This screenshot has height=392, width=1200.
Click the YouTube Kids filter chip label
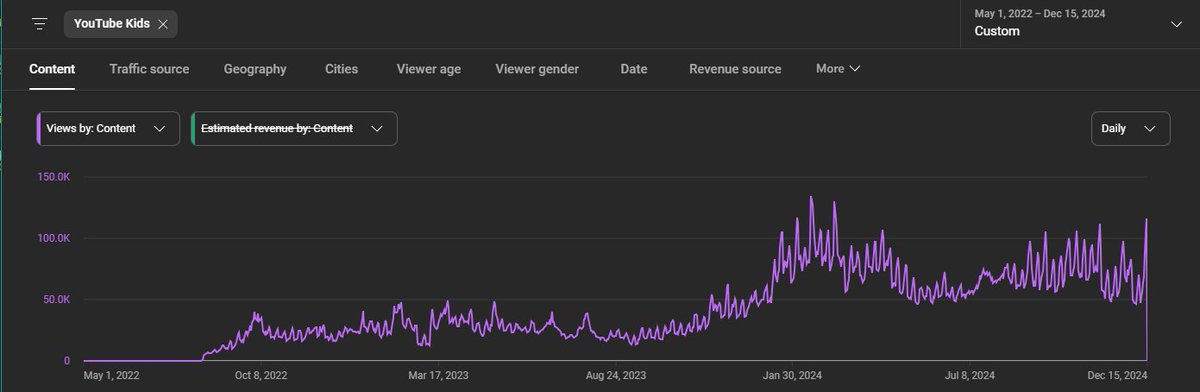[111, 24]
